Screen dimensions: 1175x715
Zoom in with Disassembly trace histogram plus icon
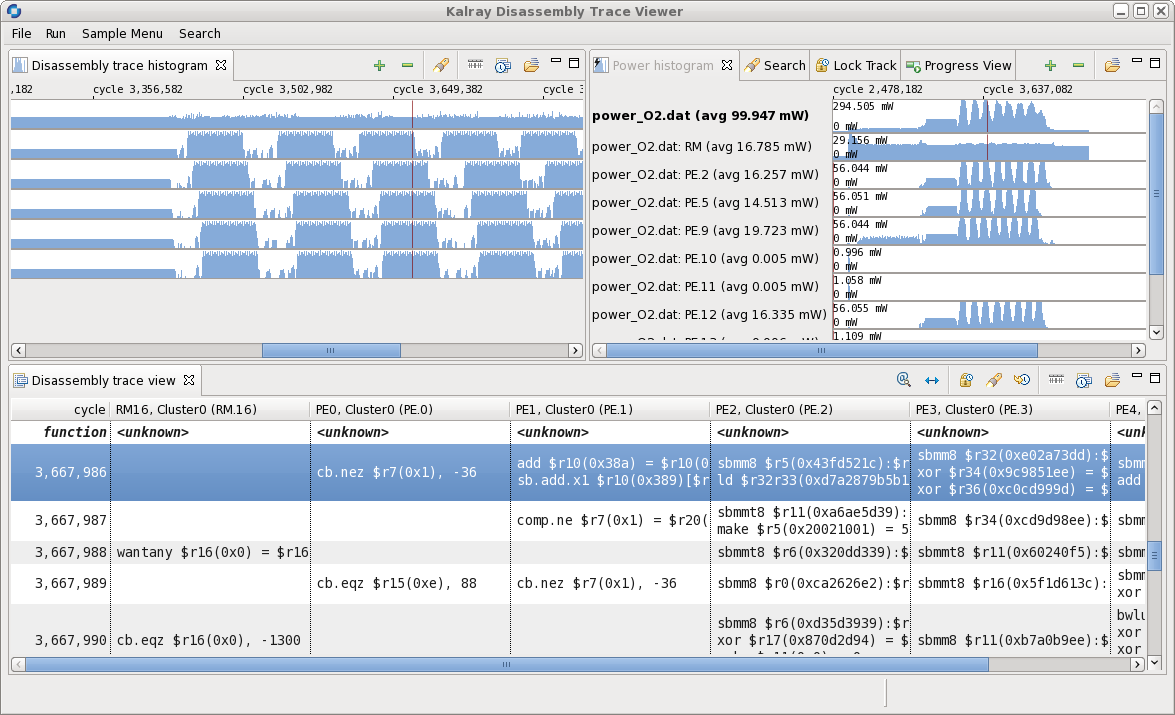click(379, 66)
